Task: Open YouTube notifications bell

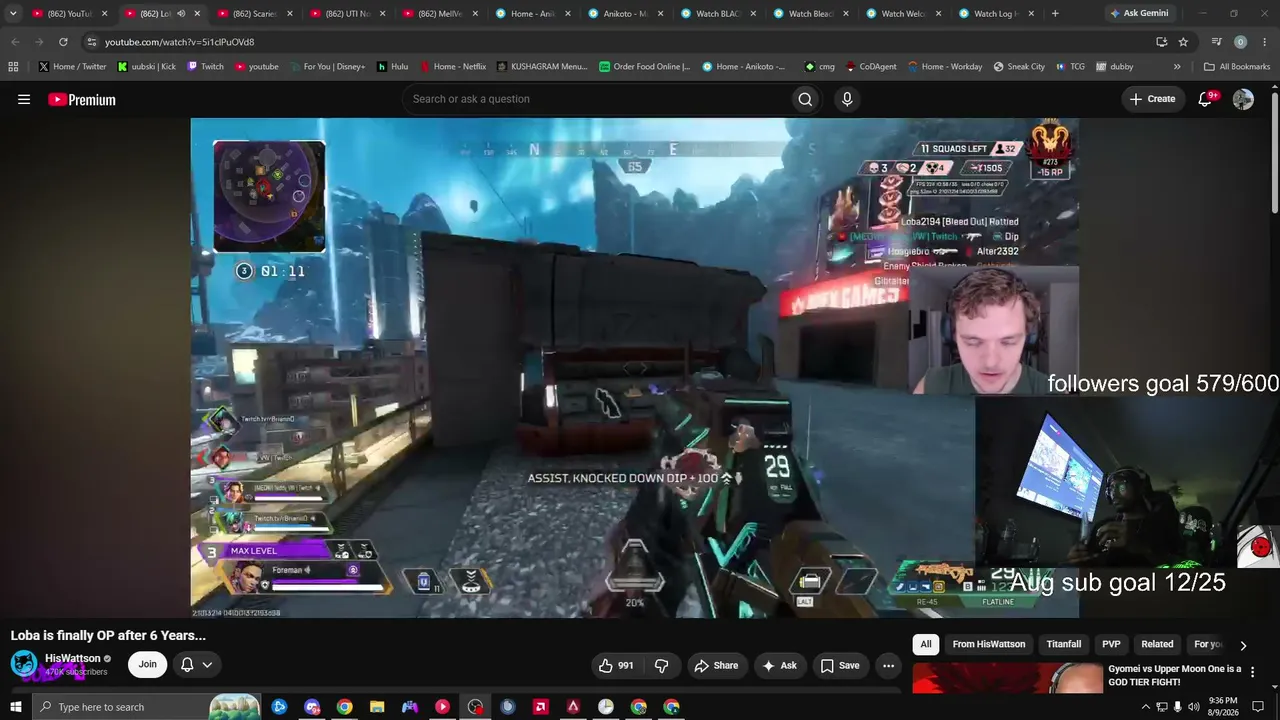Action: (1206, 99)
